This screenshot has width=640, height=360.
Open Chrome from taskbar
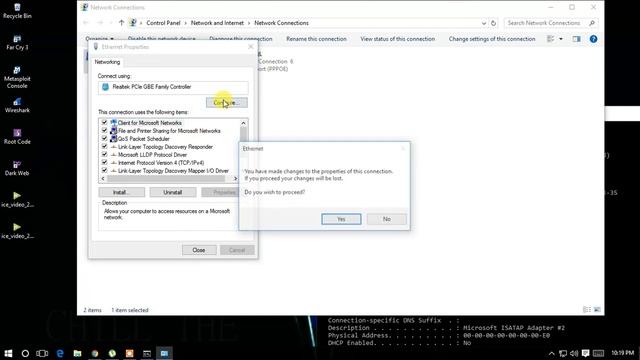(95, 353)
